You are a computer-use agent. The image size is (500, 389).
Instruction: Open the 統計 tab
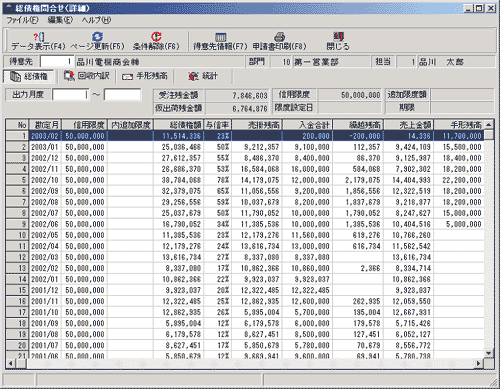pos(203,76)
